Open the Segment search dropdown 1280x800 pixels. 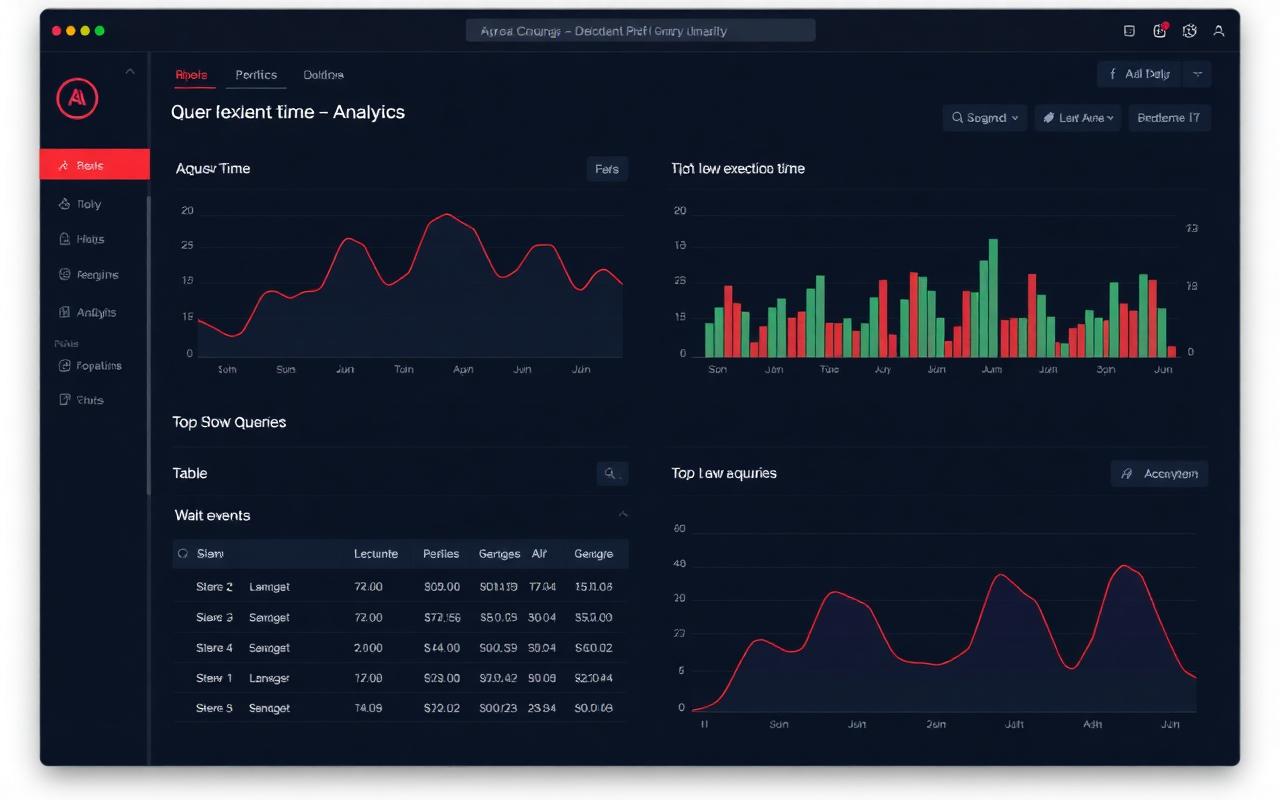click(984, 117)
